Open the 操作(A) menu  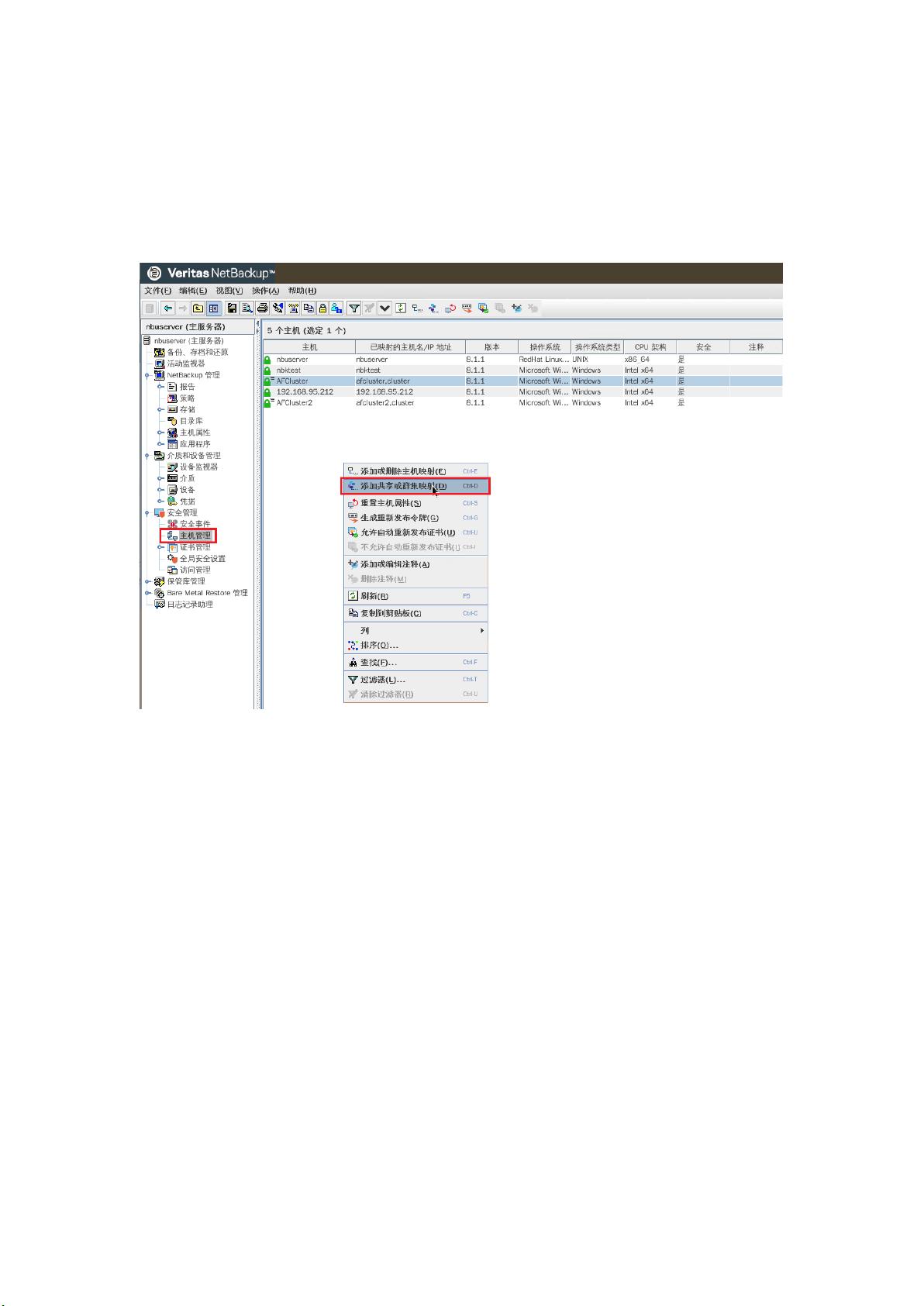[x=265, y=291]
